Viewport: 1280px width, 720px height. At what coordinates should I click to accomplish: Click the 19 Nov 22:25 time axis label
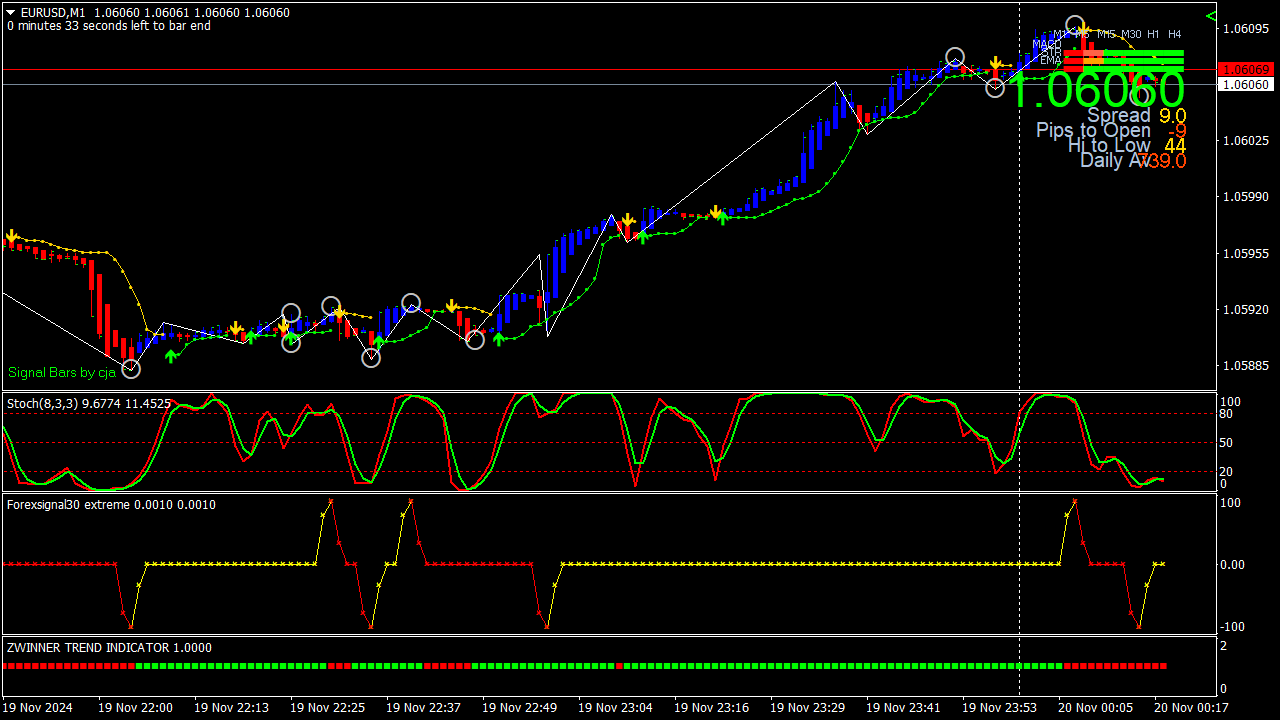(327, 708)
